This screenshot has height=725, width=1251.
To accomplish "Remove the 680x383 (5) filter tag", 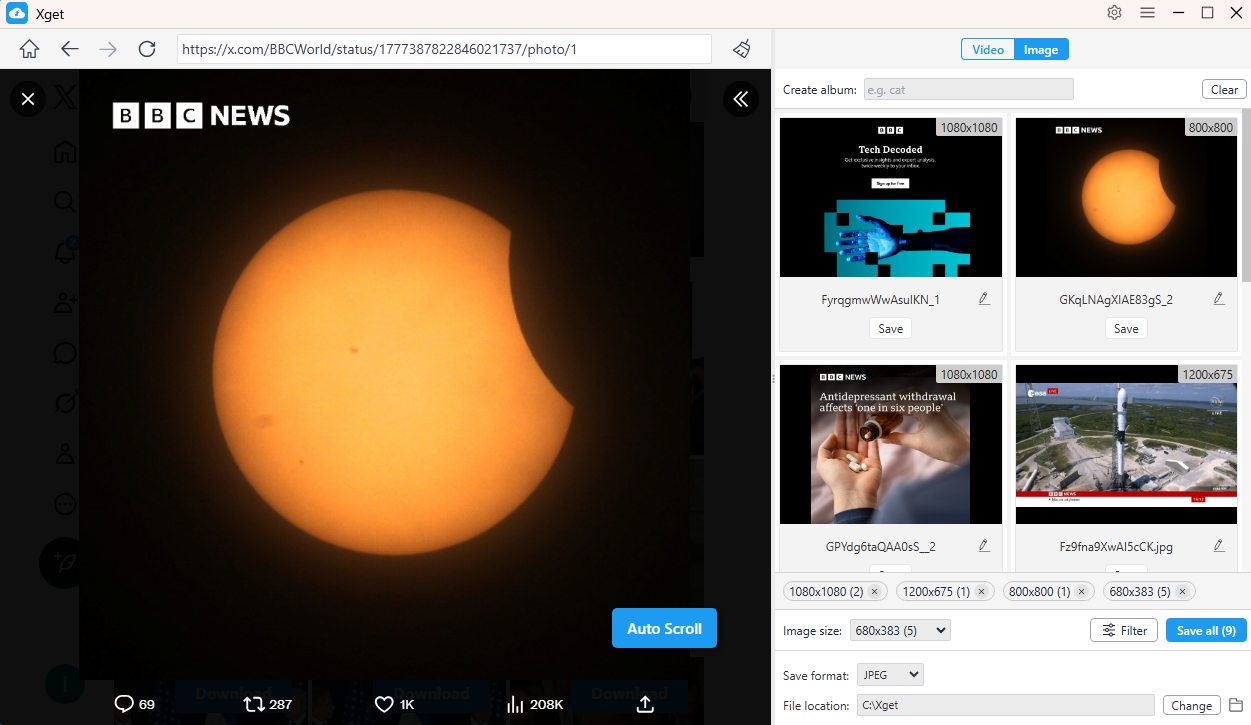I will tap(1182, 592).
